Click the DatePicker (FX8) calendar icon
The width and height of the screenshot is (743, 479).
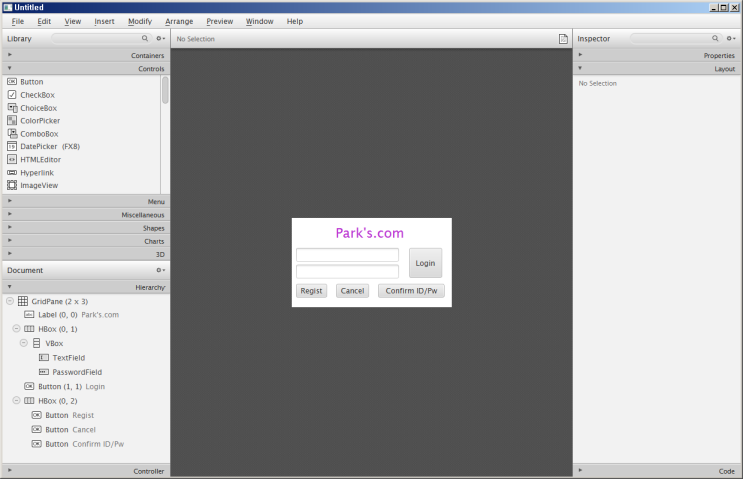click(12, 146)
